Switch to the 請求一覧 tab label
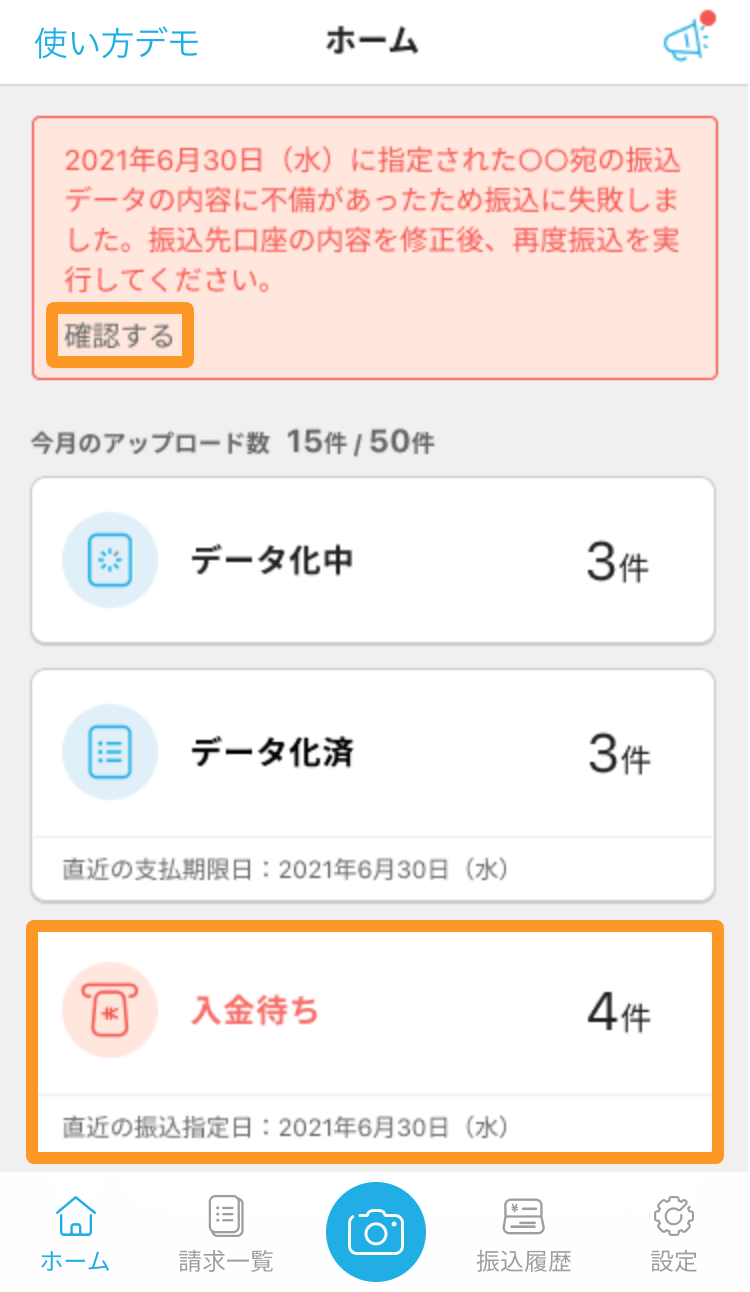This screenshot has width=750, height=1292. point(226,1261)
